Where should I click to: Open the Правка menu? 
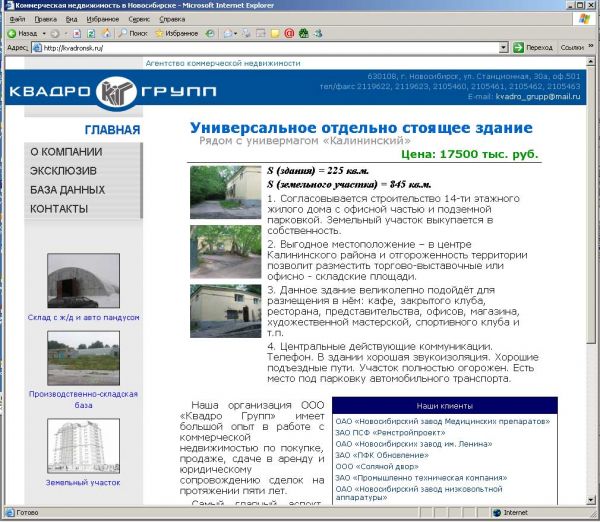pyautogui.click(x=46, y=19)
